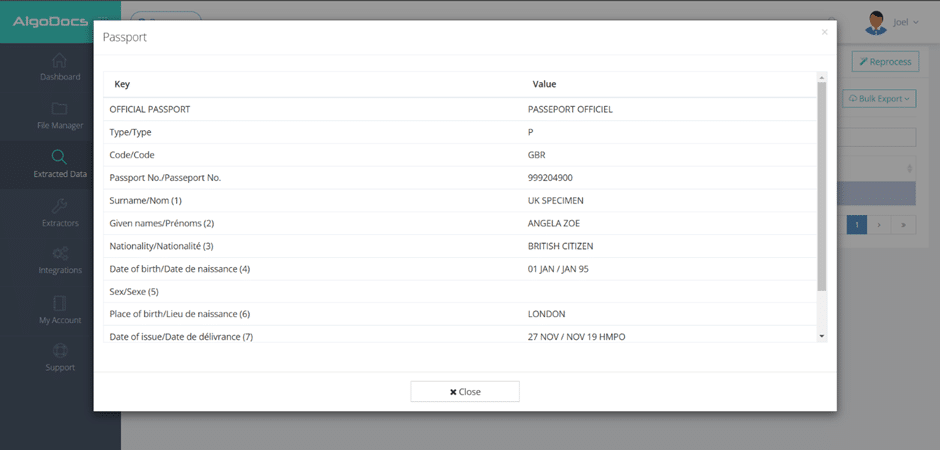Viewport: 940px width, 450px height.
Task: Select the Passport No. value 999204900
Action: point(550,178)
